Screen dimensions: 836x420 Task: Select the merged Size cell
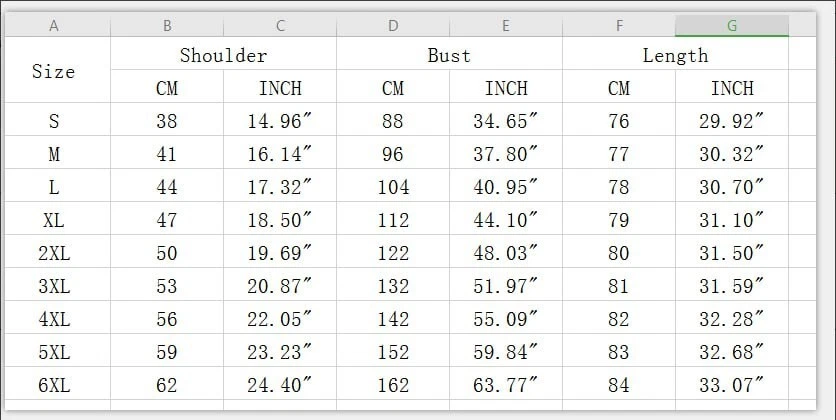pyautogui.click(x=54, y=71)
